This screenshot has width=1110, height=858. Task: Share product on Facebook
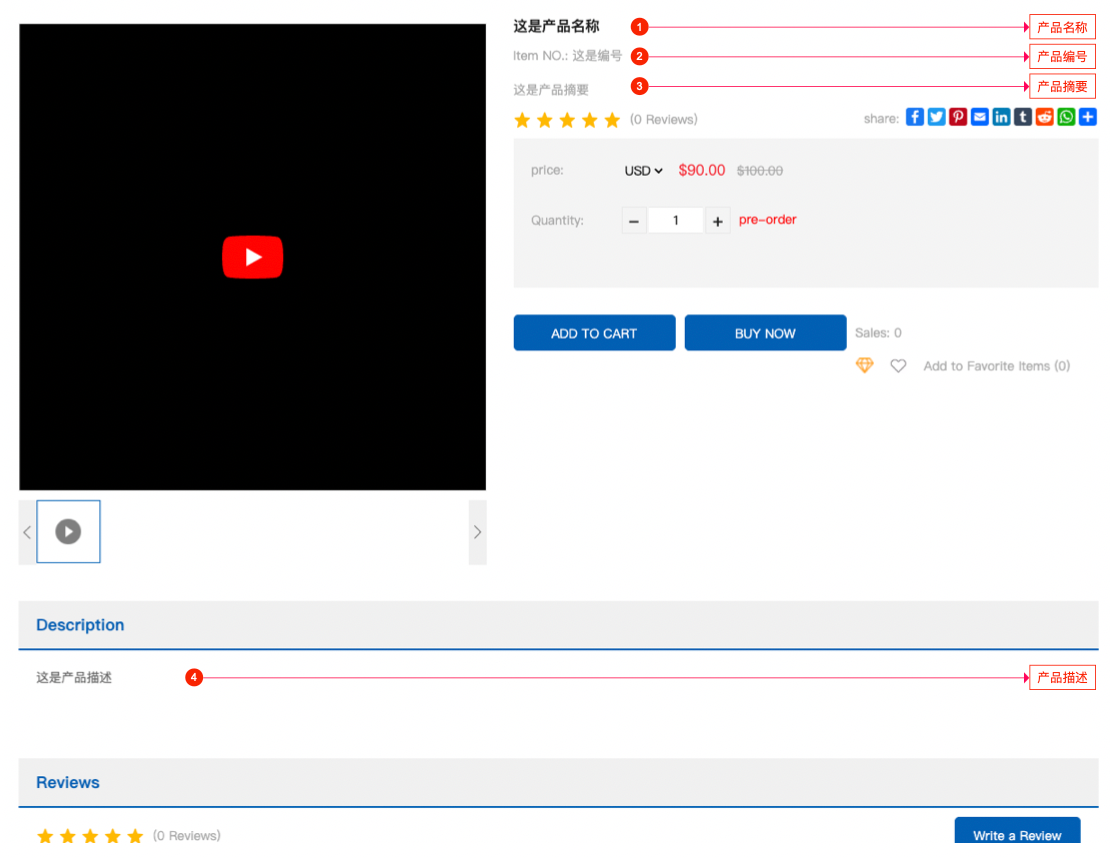915,117
